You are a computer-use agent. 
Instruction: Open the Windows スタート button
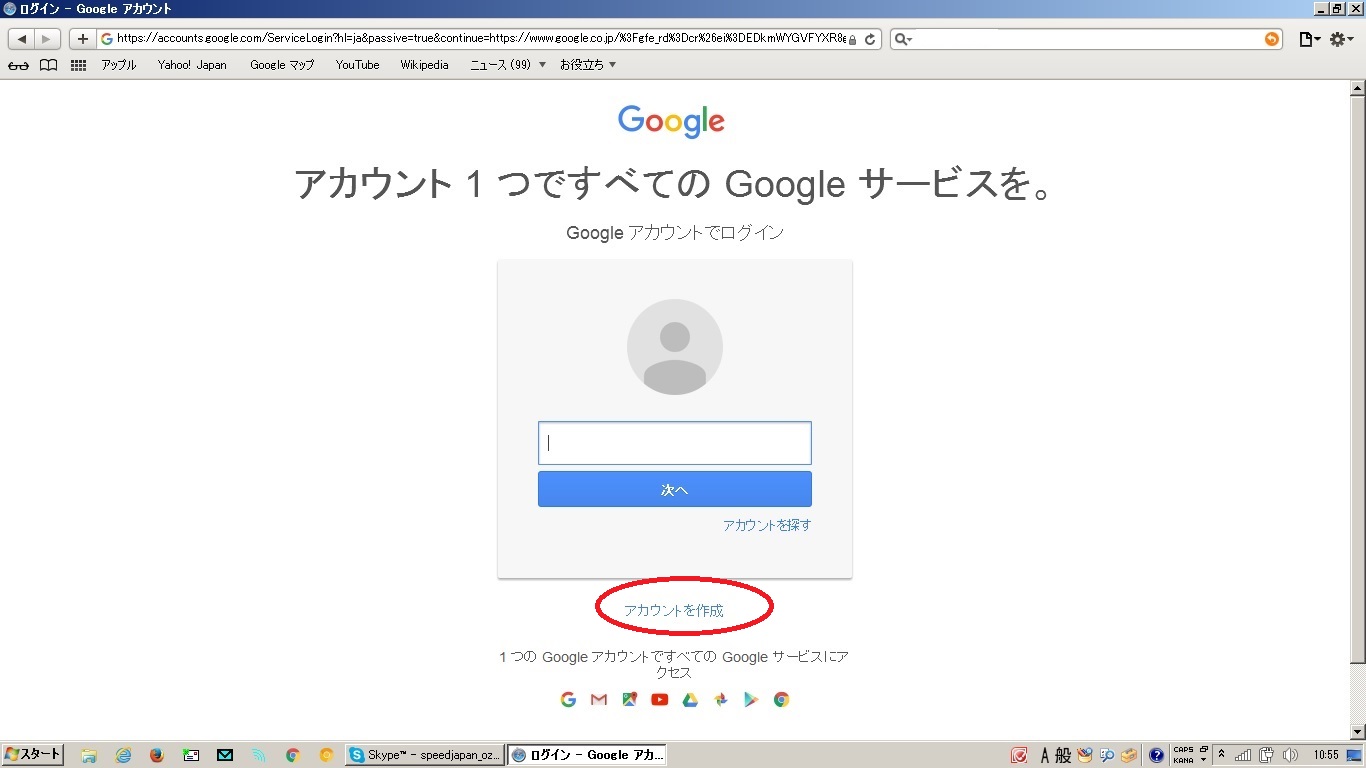tap(33, 755)
